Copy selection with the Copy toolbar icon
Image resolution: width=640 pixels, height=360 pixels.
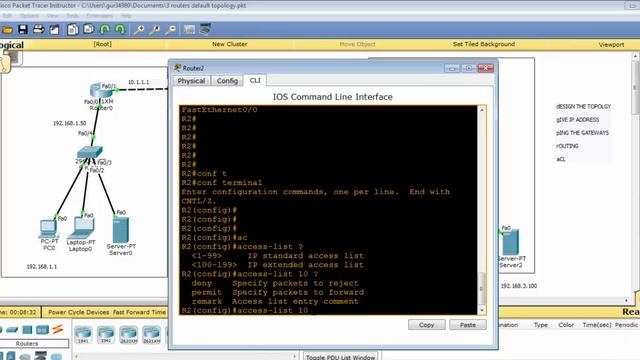click(73, 29)
